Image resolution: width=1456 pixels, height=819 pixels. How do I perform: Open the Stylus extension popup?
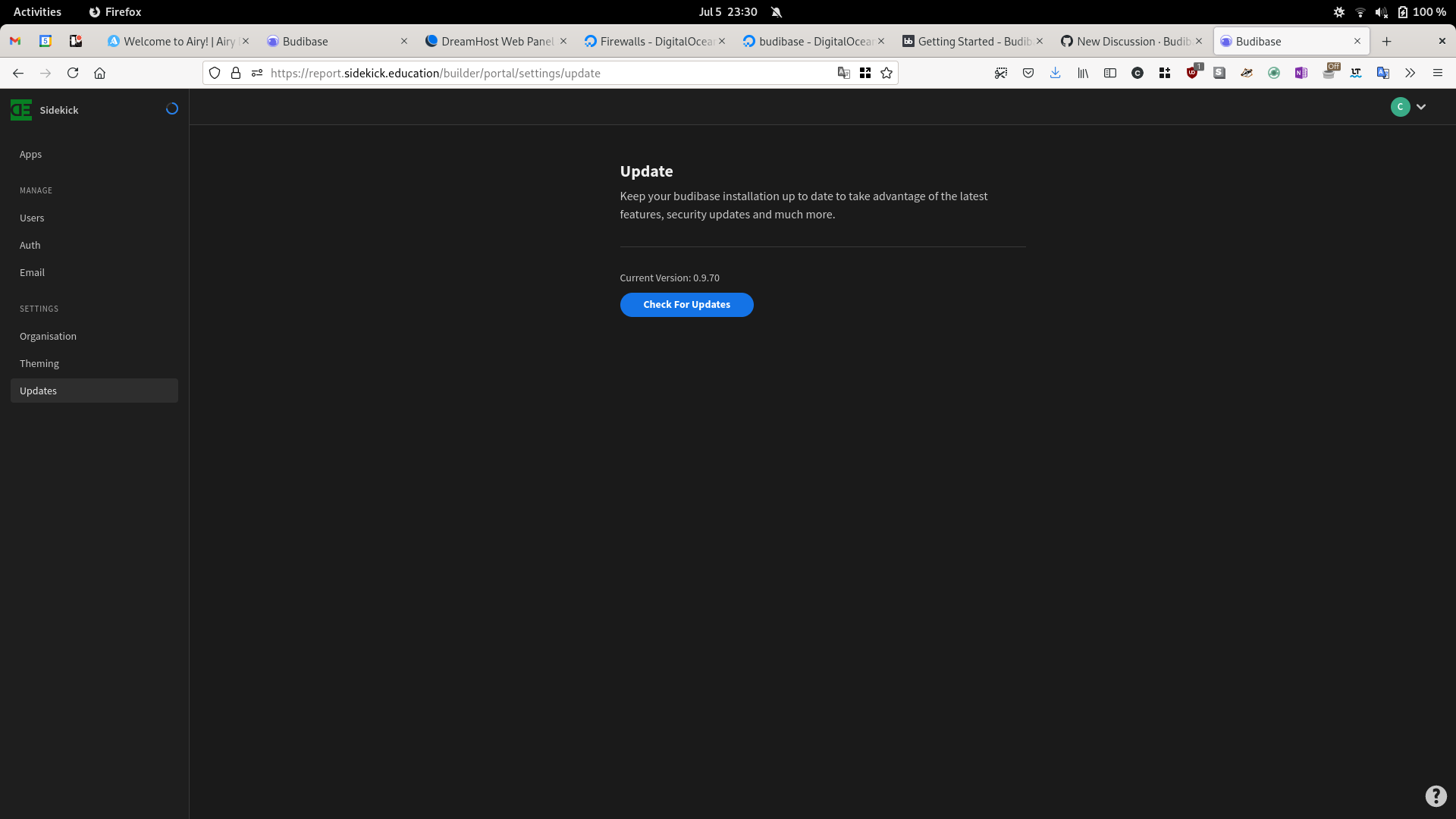[1219, 73]
